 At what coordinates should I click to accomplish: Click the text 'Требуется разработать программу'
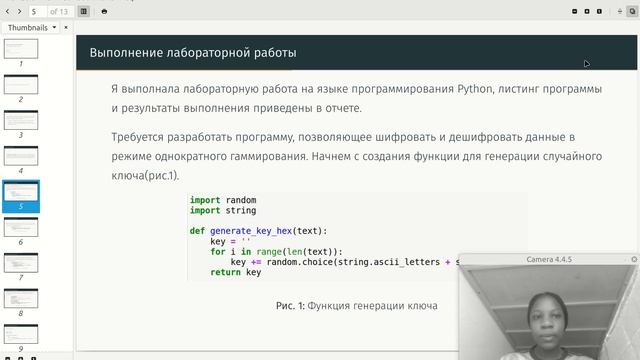point(202,137)
